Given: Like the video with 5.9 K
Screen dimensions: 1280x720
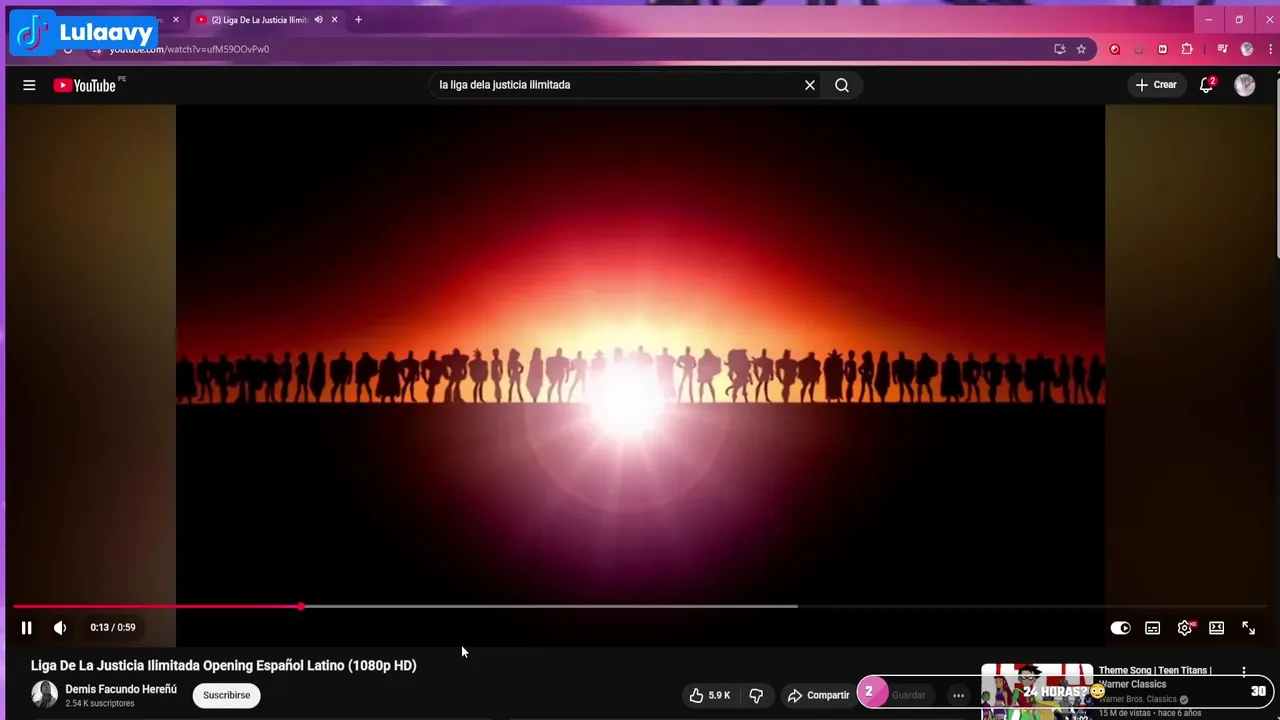Looking at the screenshot, I should coord(710,695).
